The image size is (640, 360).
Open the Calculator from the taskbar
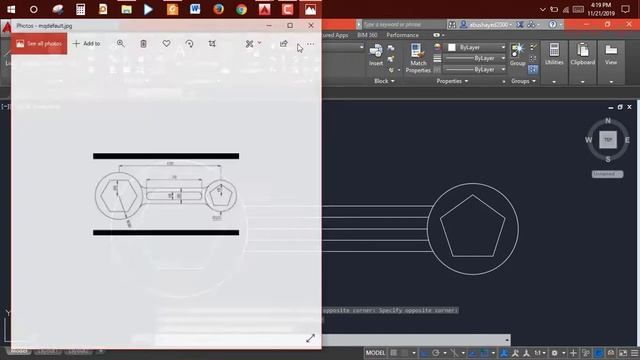[x=80, y=9]
